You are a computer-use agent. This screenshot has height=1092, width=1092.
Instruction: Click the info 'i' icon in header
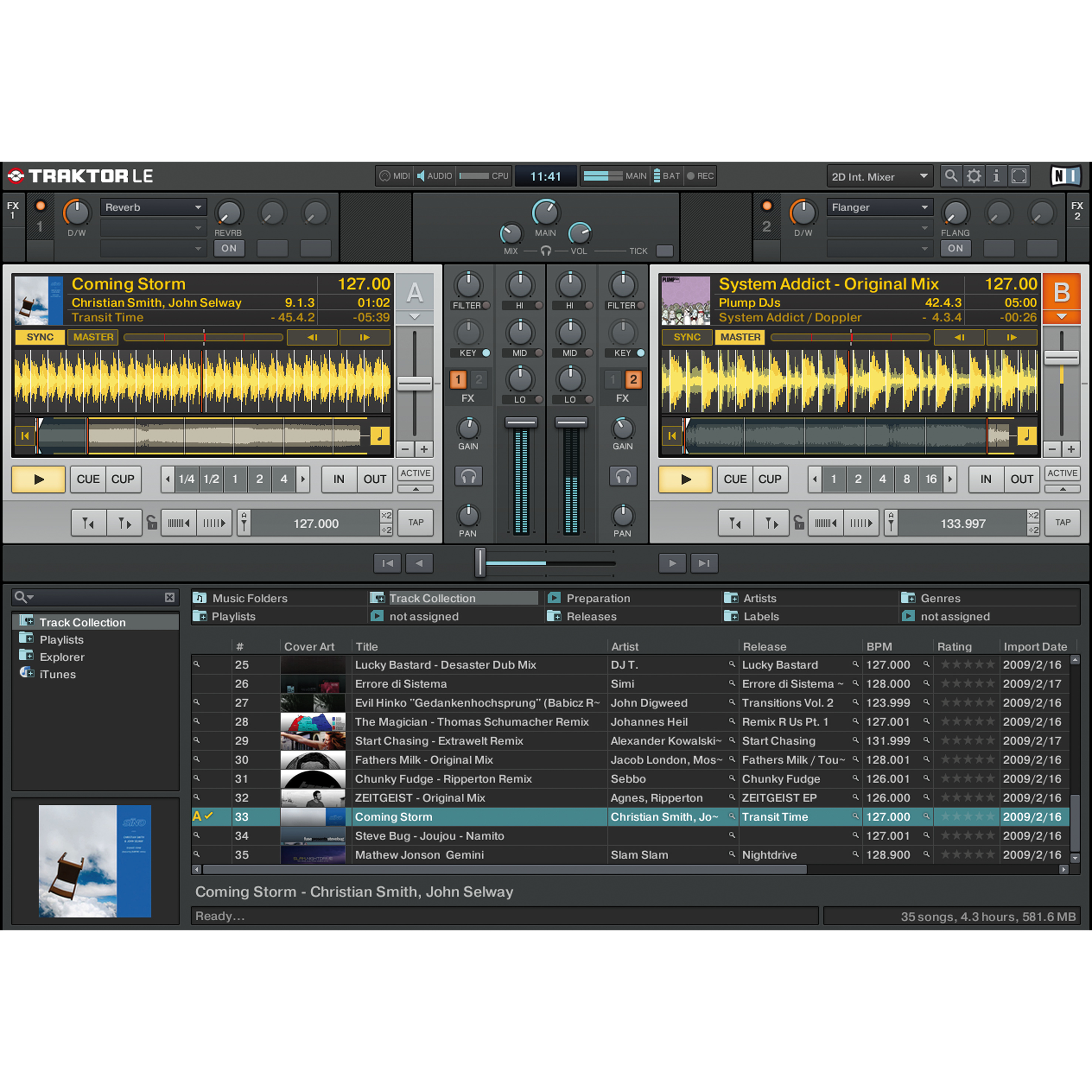point(996,176)
